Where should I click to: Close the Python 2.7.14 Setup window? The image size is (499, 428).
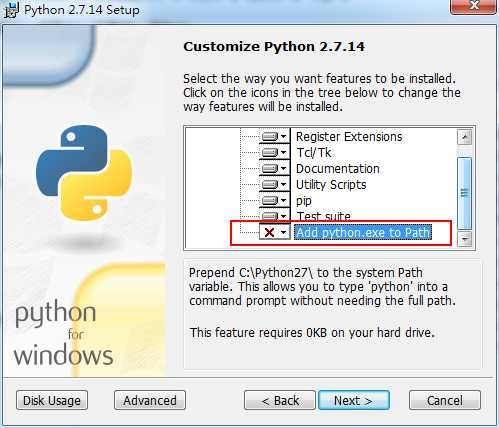pos(474,6)
